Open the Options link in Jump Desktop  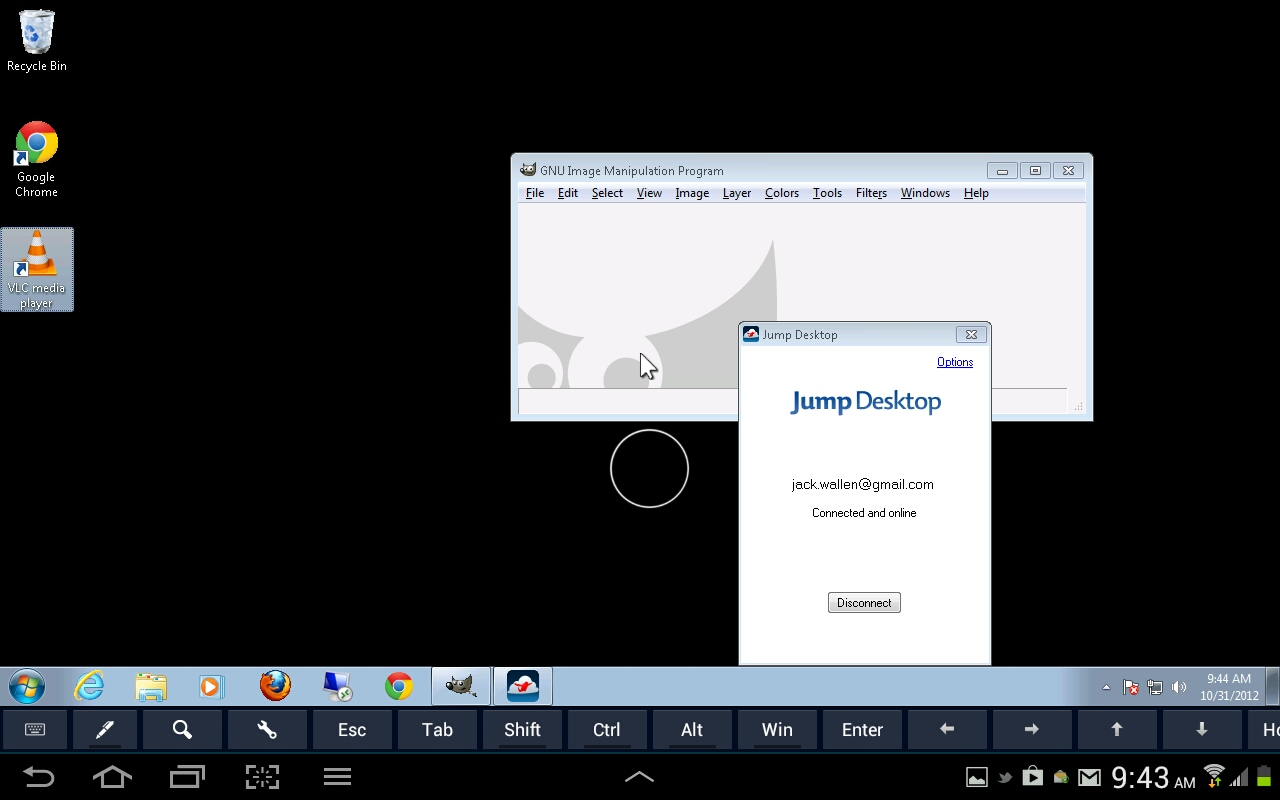954,362
